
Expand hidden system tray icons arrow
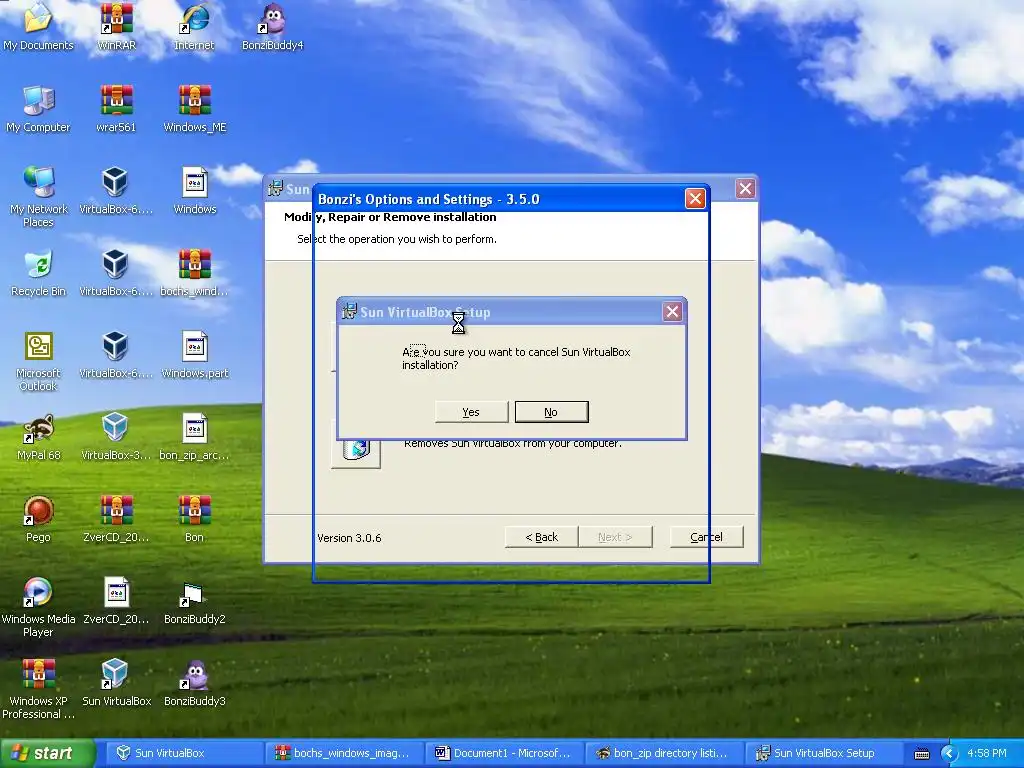(x=949, y=753)
